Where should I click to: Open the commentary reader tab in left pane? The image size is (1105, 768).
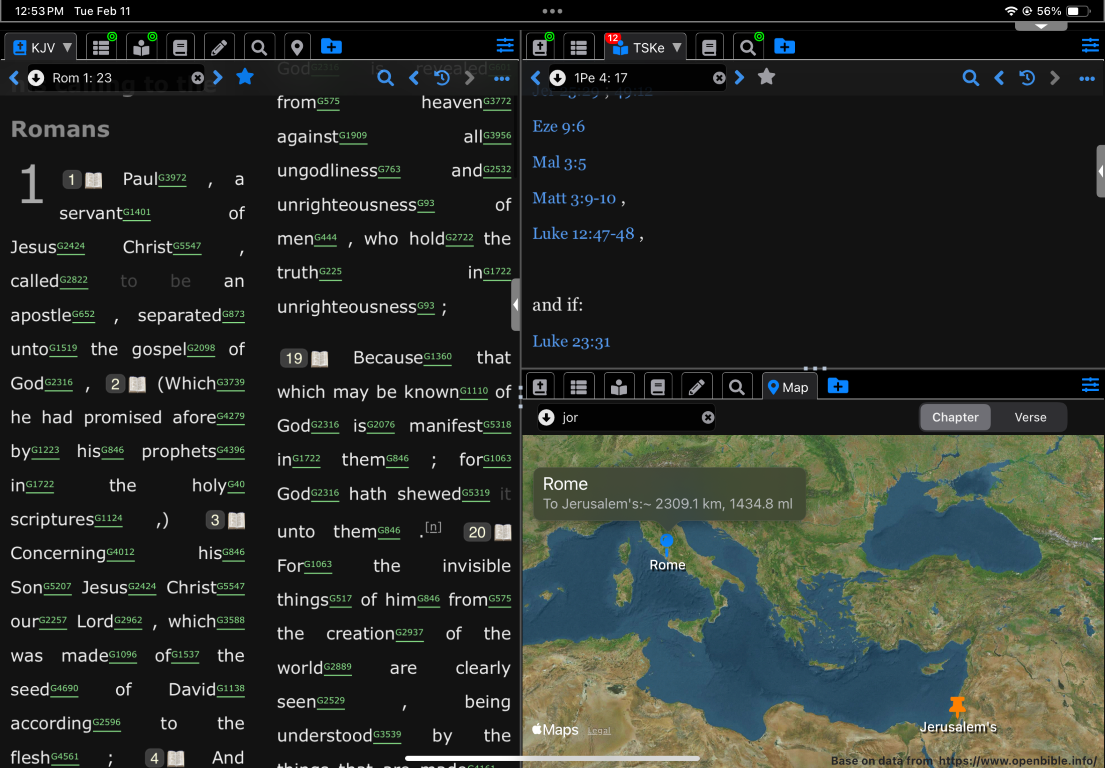[x=141, y=47]
